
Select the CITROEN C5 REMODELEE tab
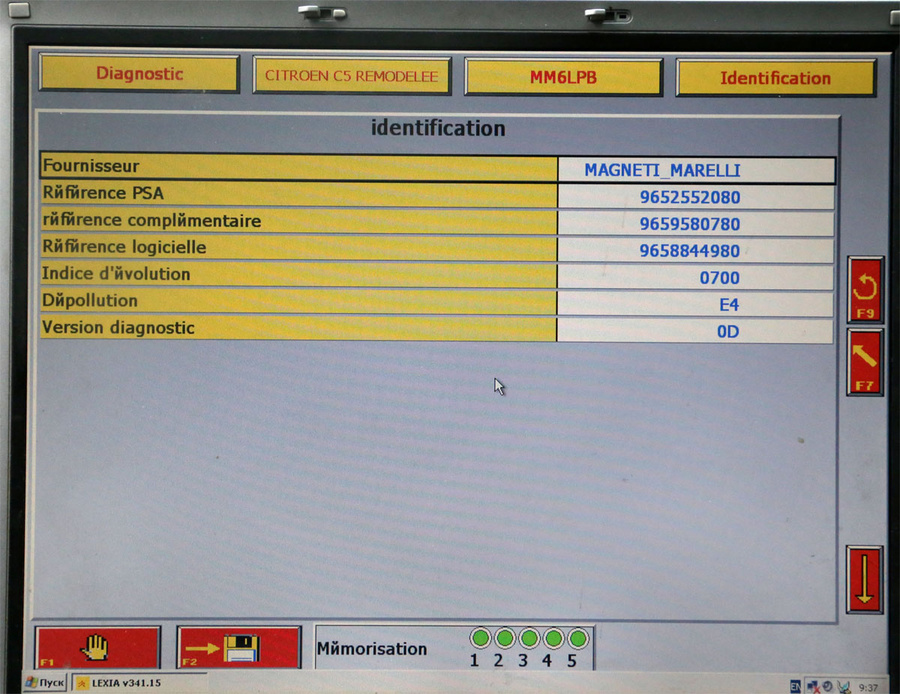point(352,75)
